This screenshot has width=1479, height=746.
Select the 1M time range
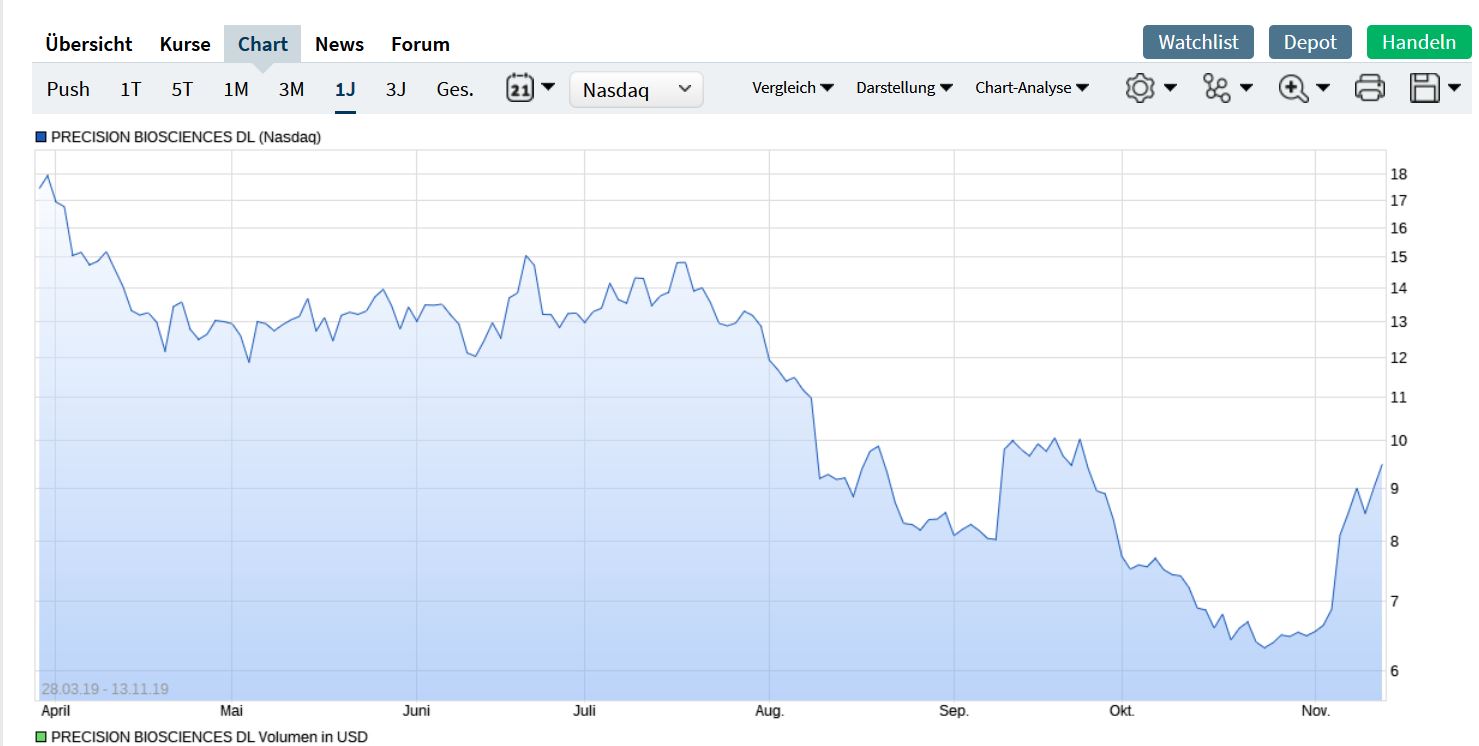[236, 89]
